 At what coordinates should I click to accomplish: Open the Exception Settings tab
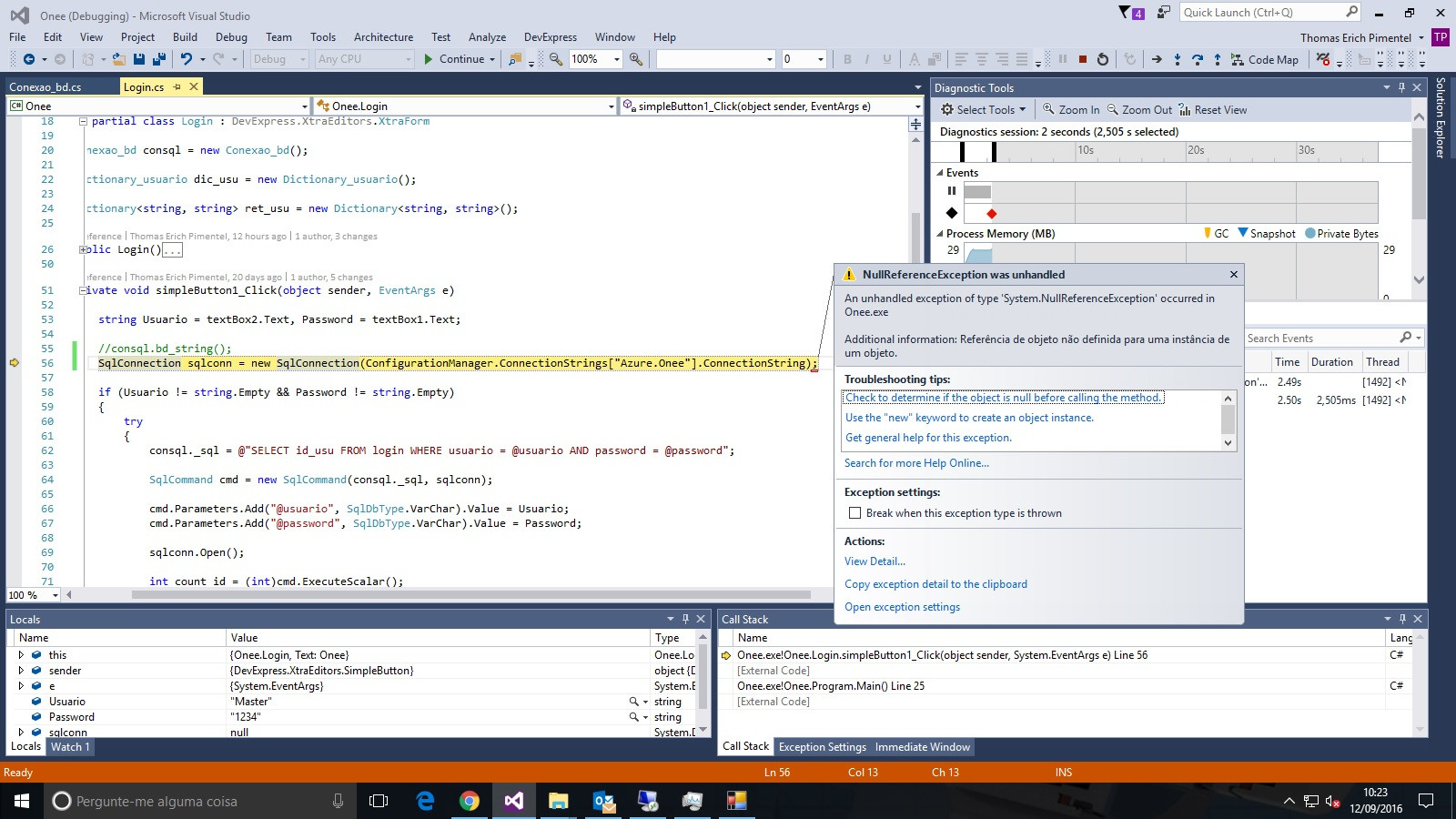coord(823,747)
